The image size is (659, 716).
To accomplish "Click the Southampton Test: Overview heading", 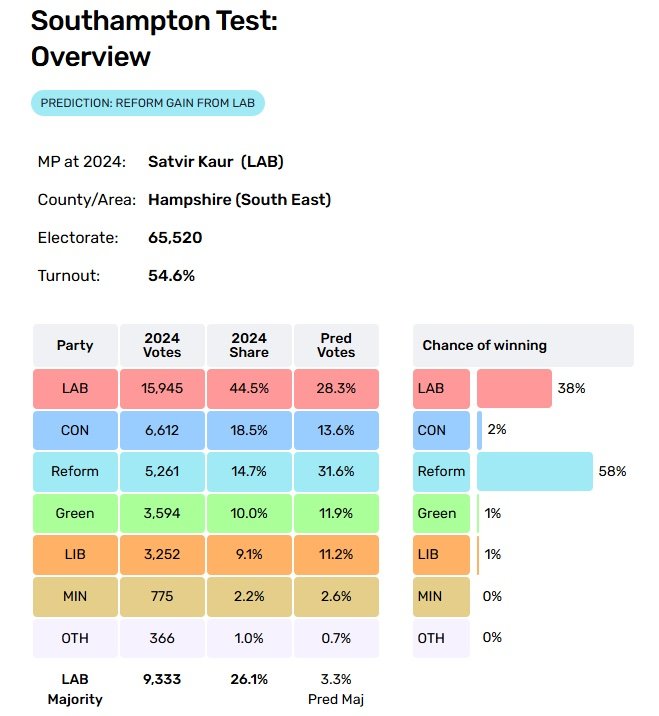I will point(154,38).
